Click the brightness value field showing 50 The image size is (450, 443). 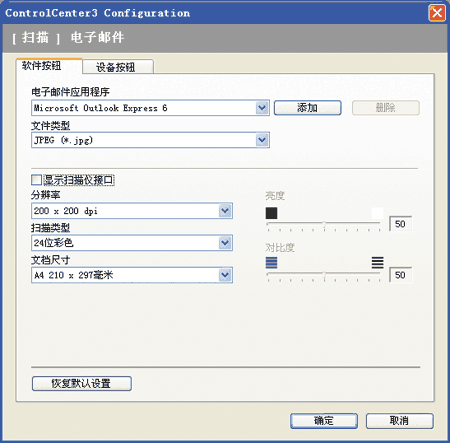[400, 224]
